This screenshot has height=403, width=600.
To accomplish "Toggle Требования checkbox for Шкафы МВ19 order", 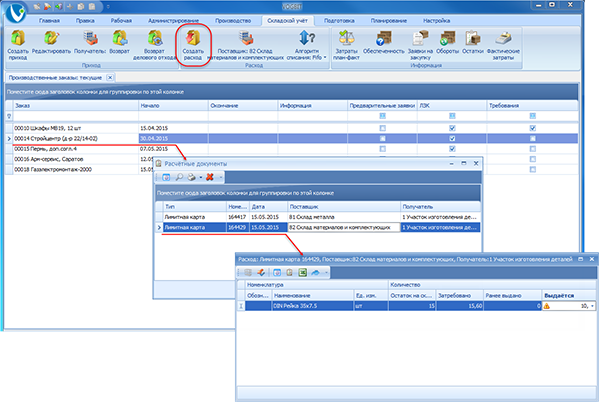I will pos(533,128).
